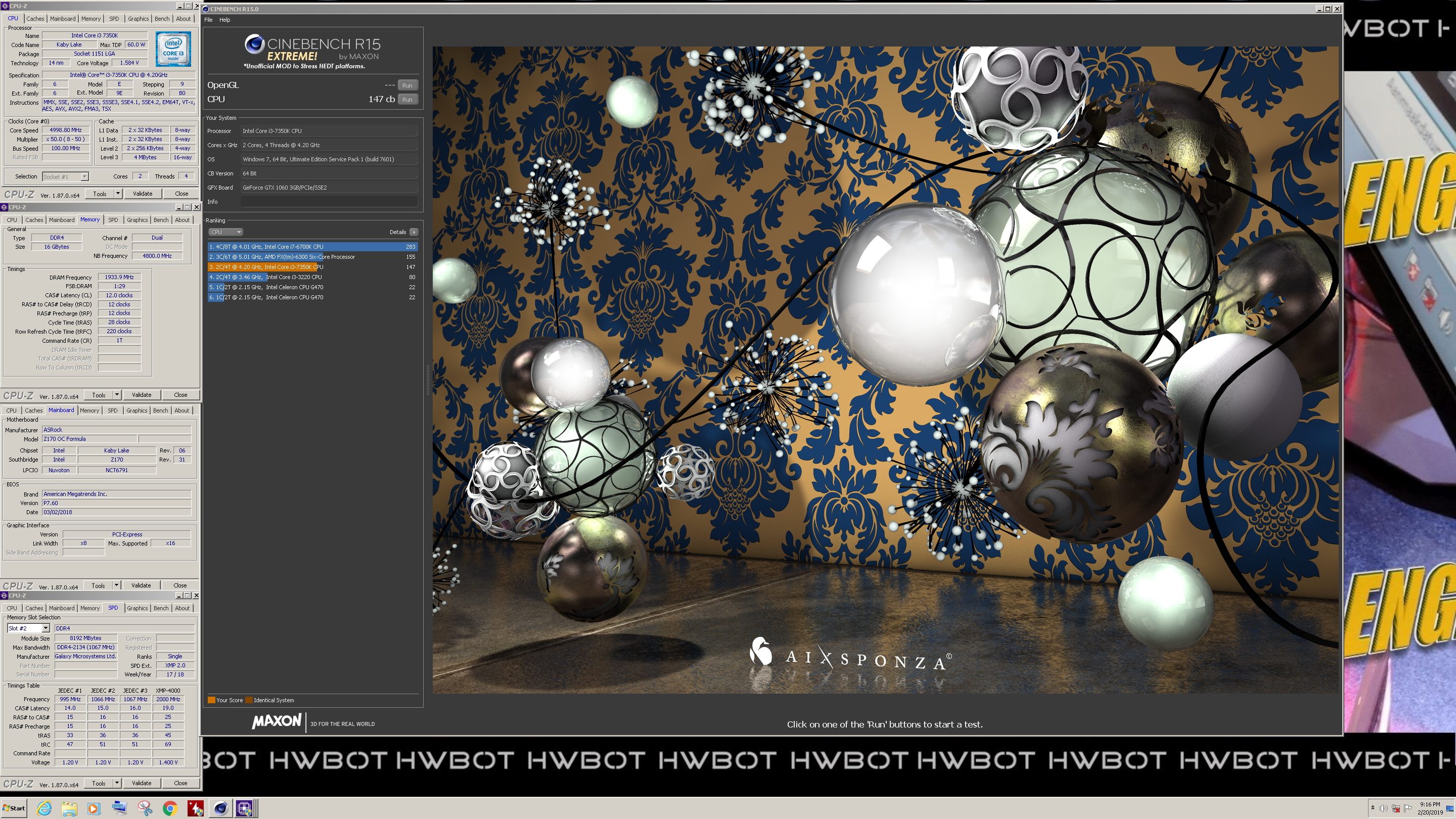Click the 147 cb CPU score
This screenshot has height=819, width=1456.
(382, 100)
